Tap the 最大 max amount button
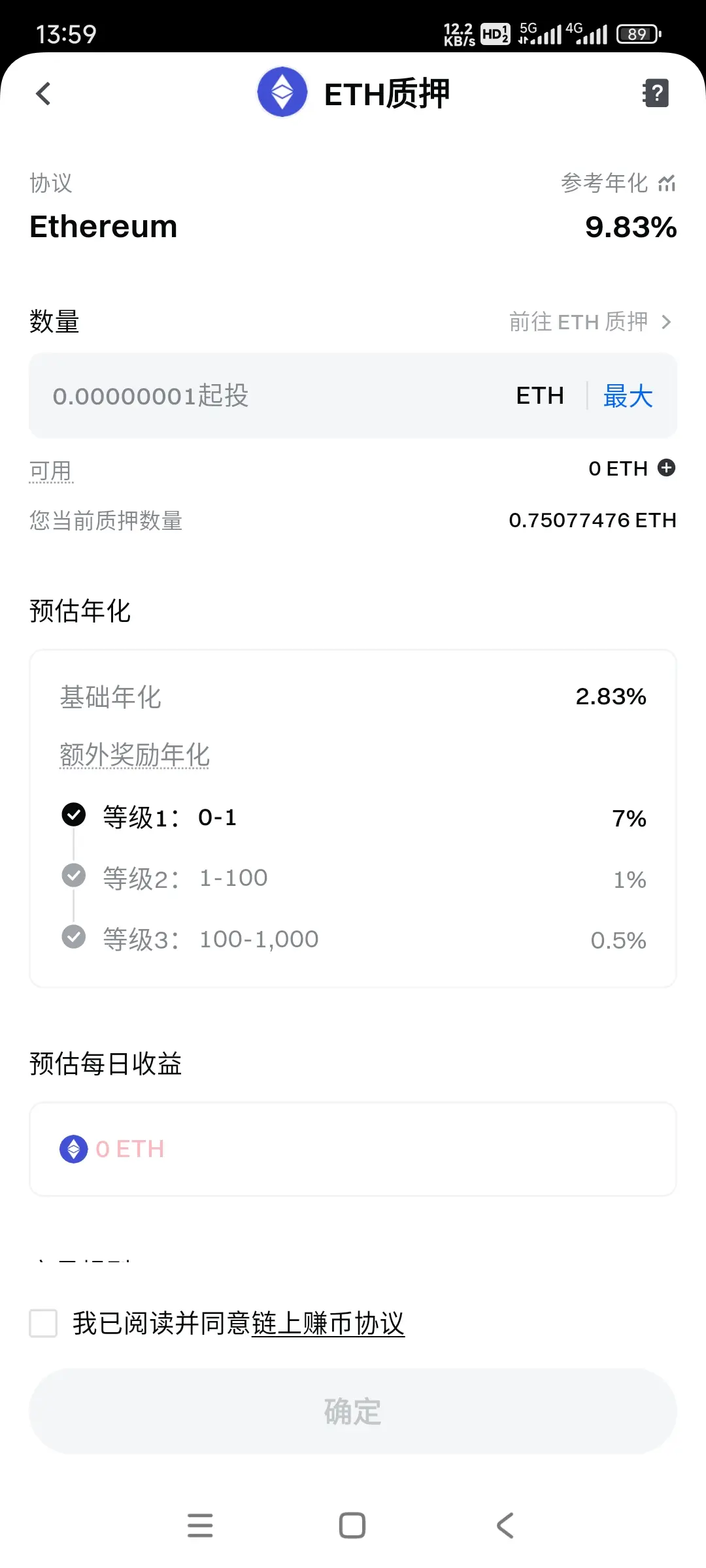 (x=628, y=396)
